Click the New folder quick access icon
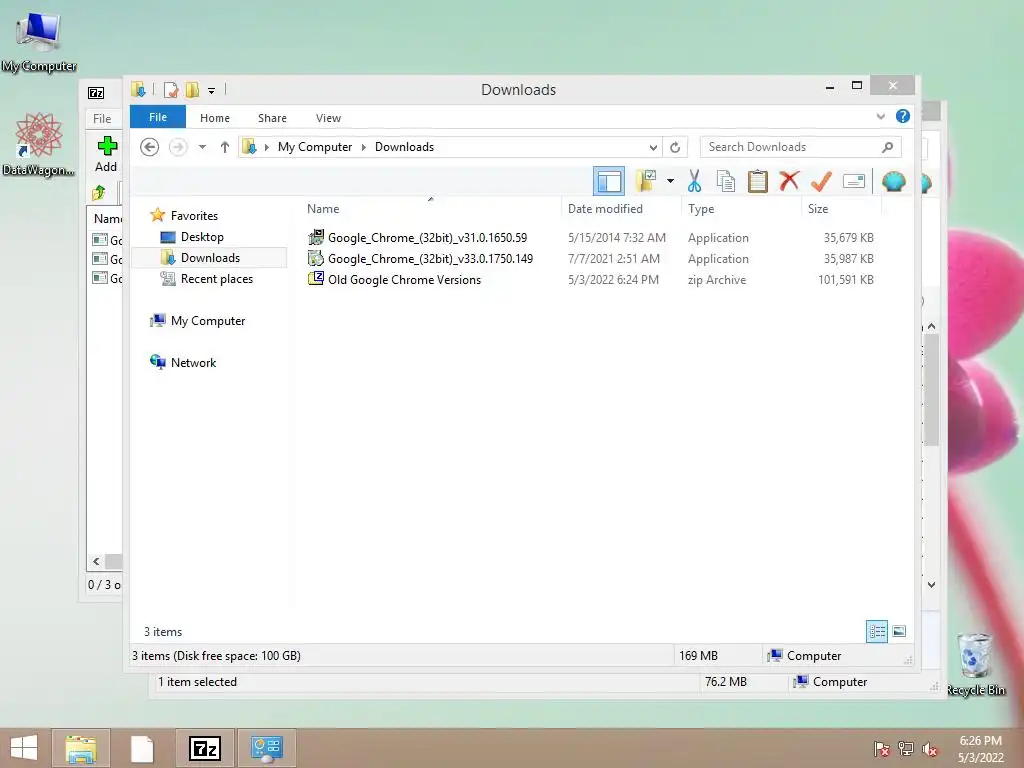Screen dimensions: 1024x768 click(193, 90)
